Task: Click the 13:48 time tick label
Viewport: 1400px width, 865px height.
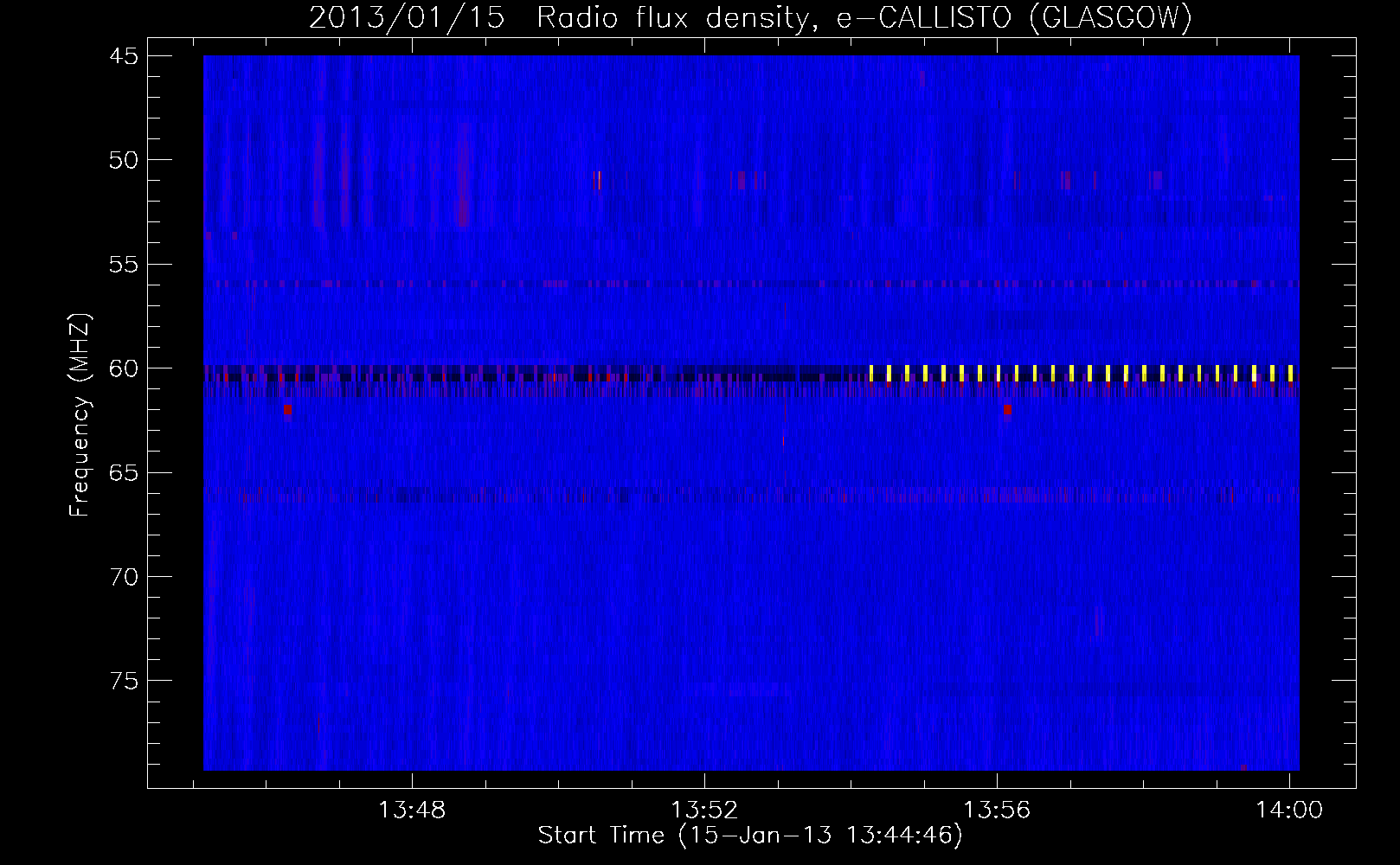Action: coord(413,811)
